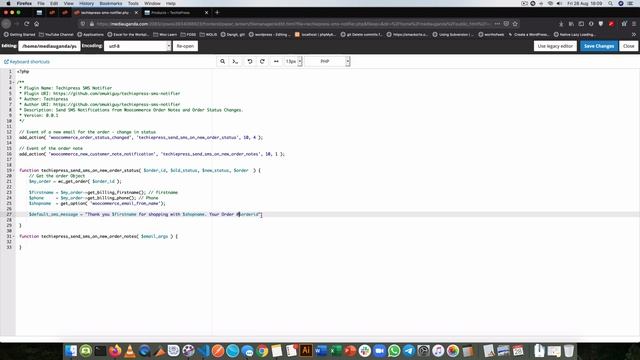Screen dimensions: 640x360
Task: Open the Getting Started bookmark
Action: point(20,35)
